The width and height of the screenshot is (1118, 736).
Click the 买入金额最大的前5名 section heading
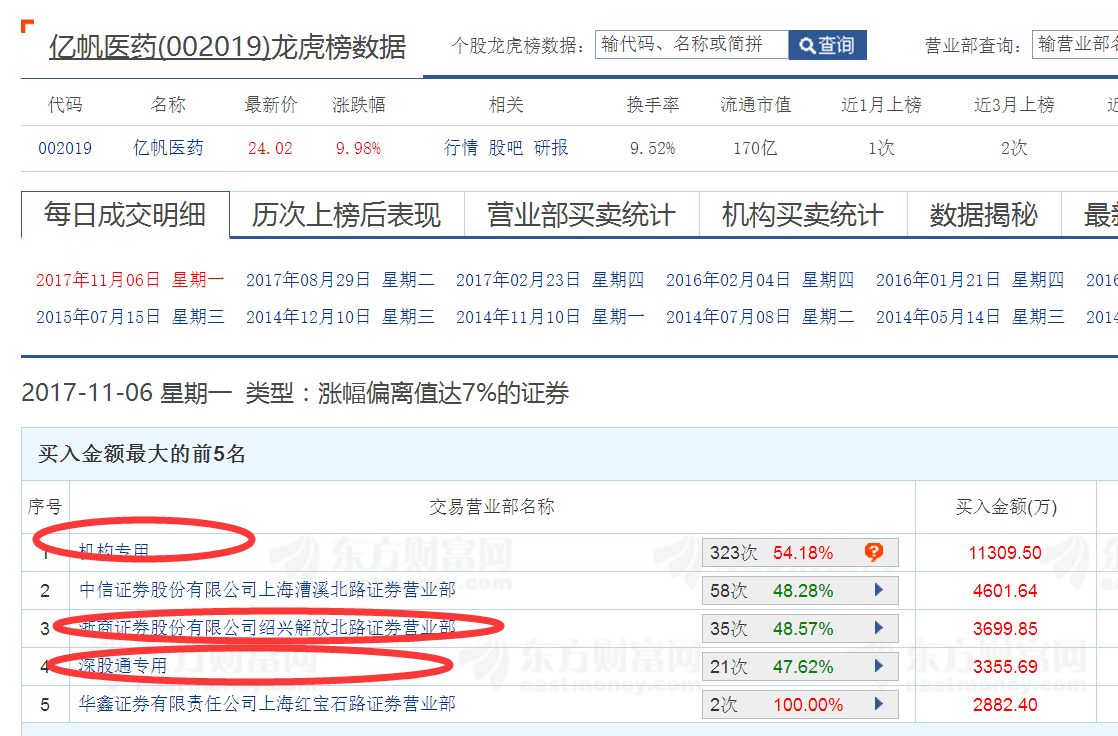pyautogui.click(x=142, y=454)
